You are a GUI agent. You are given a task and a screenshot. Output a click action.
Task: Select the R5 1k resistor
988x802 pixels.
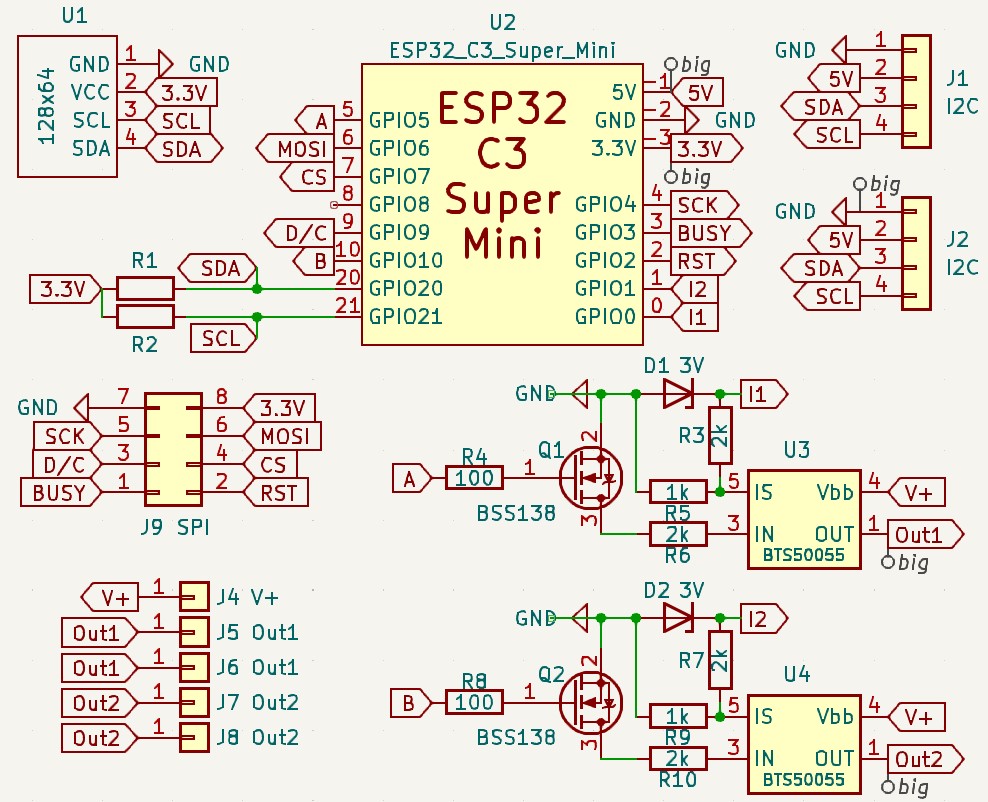678,491
